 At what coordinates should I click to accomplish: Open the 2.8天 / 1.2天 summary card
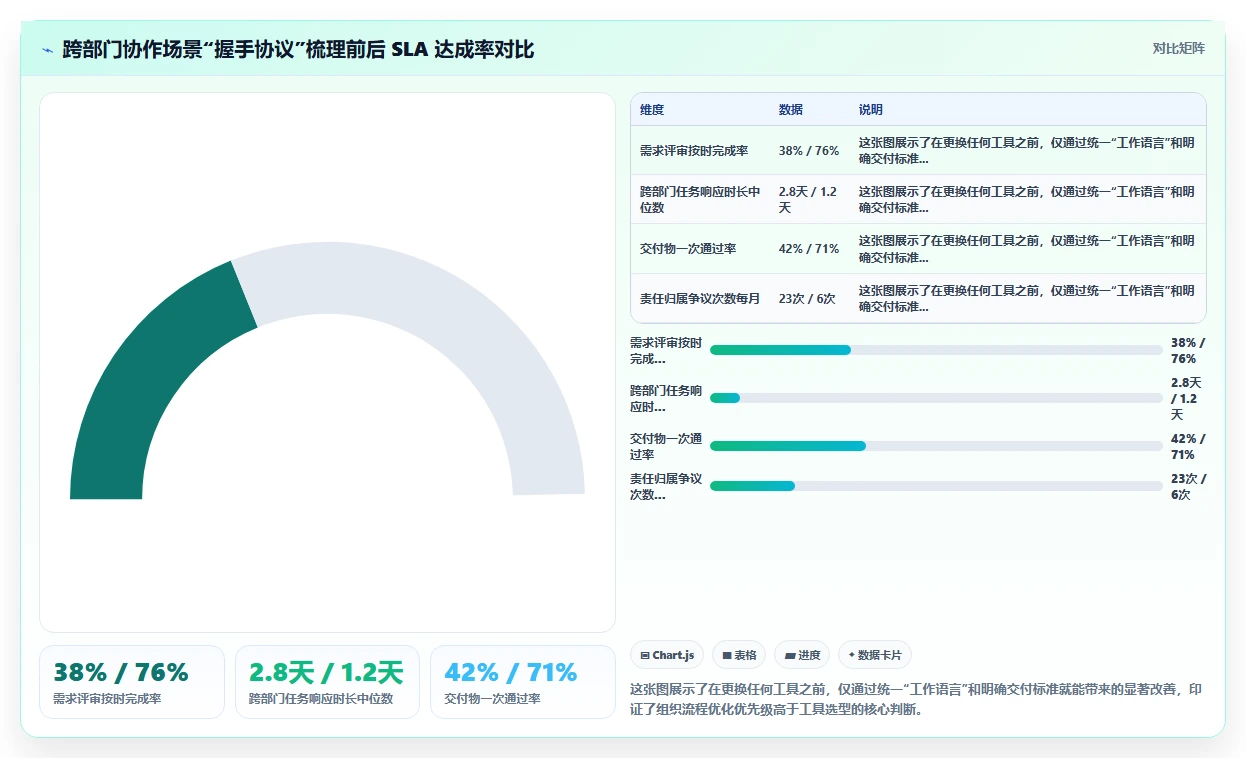pos(327,682)
